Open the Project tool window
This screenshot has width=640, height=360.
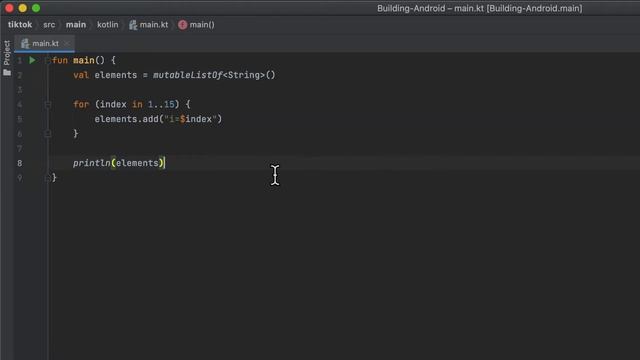(x=7, y=58)
